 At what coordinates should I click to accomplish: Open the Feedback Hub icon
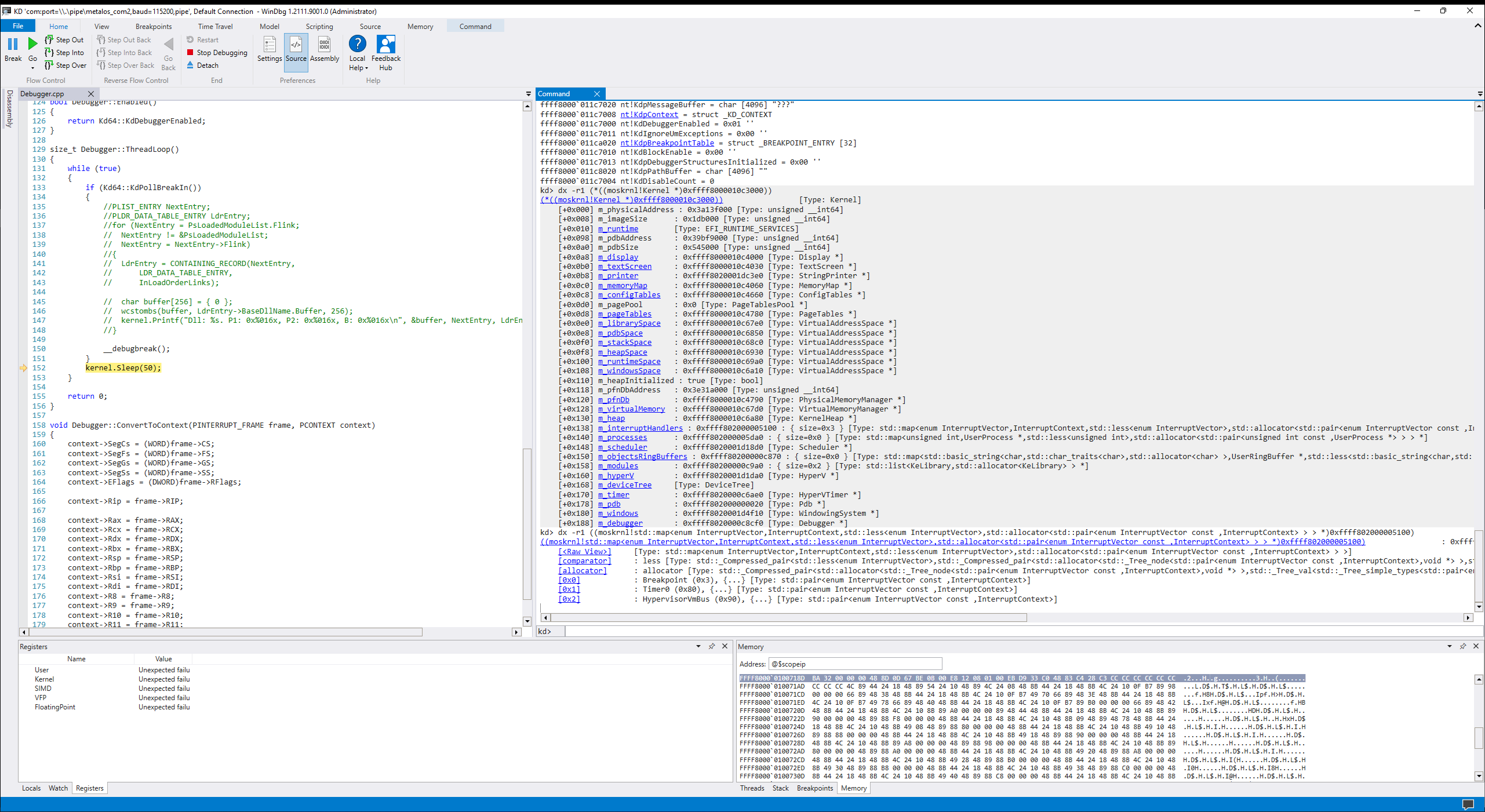pos(385,45)
